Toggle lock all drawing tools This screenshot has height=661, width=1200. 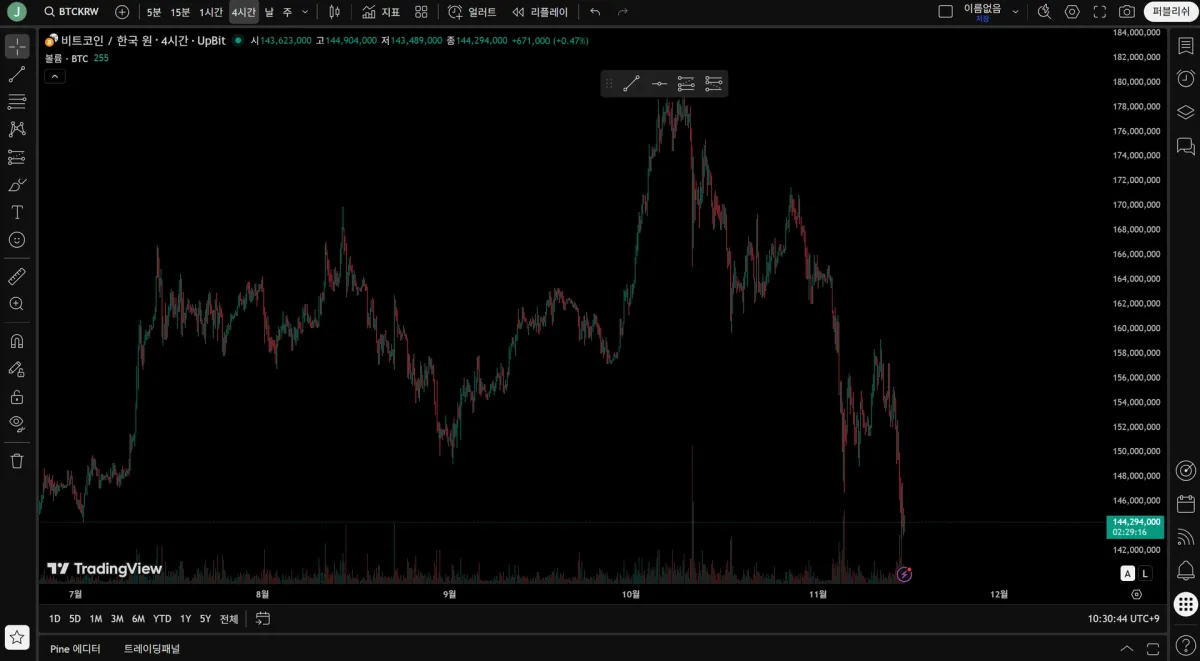(x=17, y=397)
